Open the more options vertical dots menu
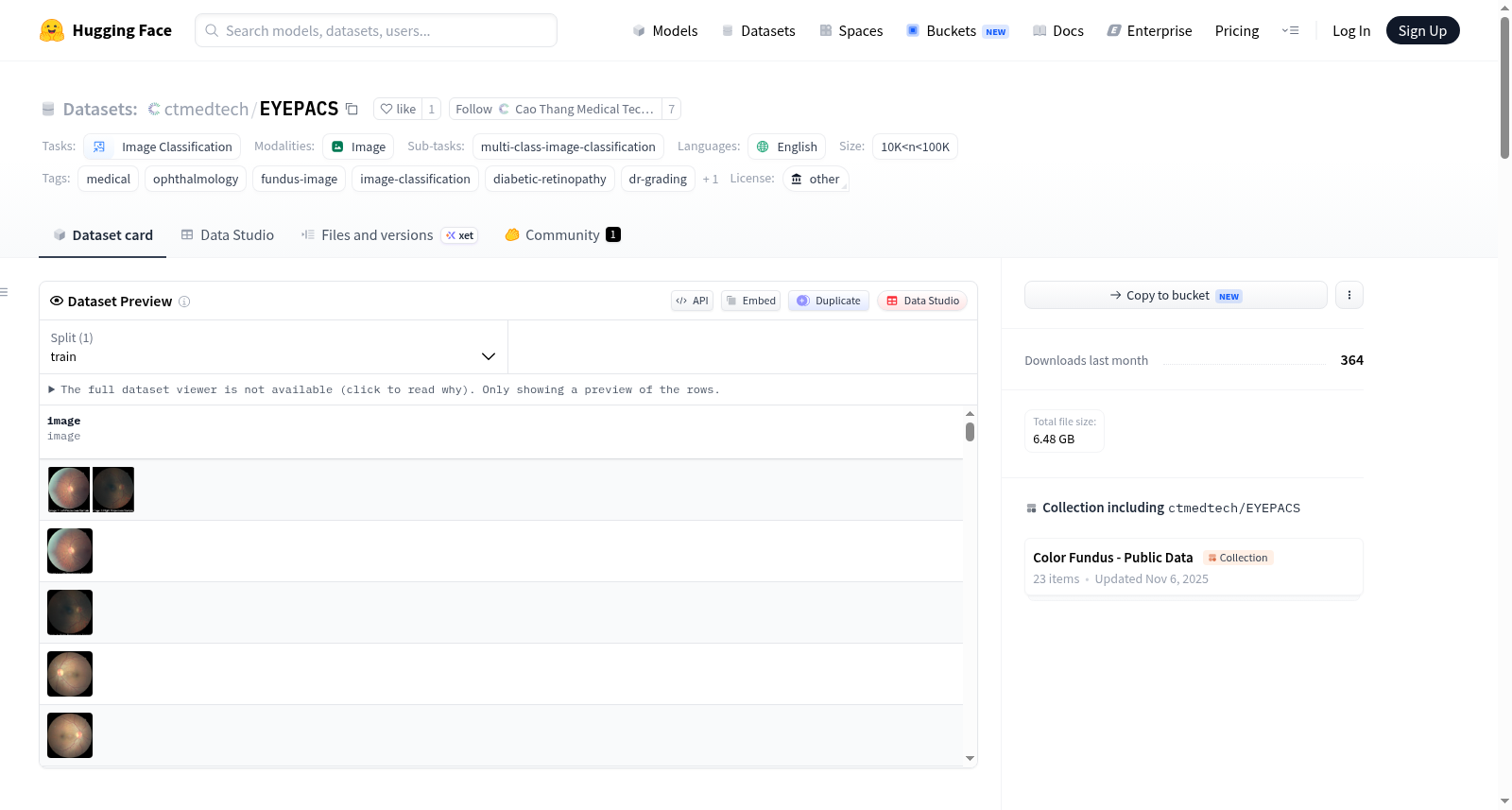The image size is (1512, 810). pyautogui.click(x=1349, y=295)
